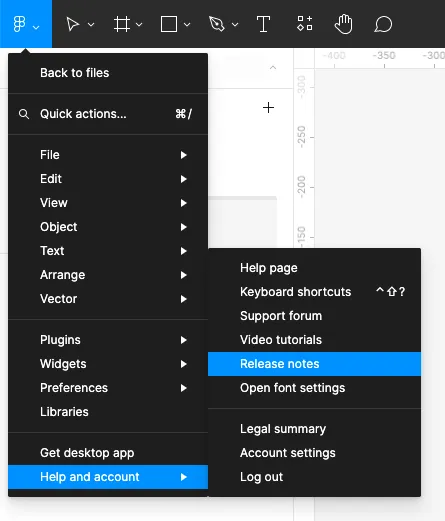Open Libraries from the menu
Image resolution: width=445 pixels, height=521 pixels.
pyautogui.click(x=108, y=412)
